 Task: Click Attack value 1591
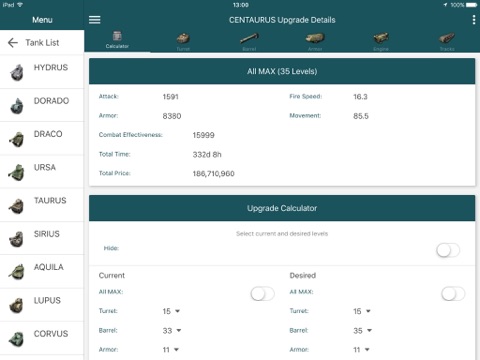[x=171, y=97]
